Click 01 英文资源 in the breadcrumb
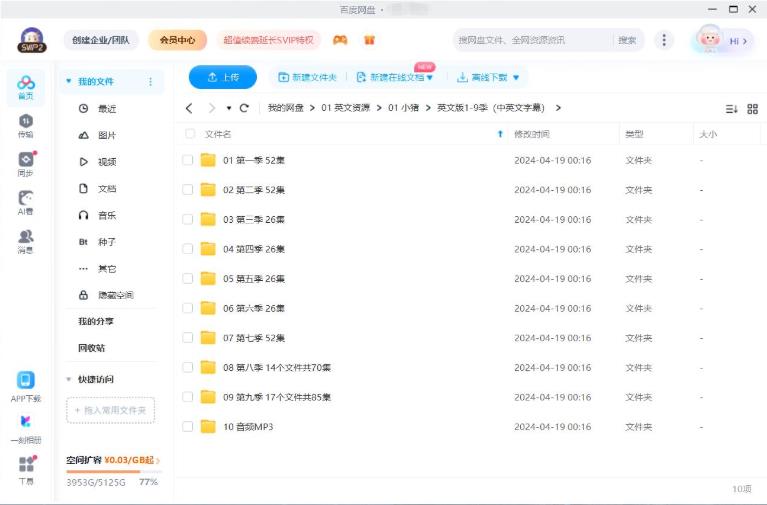This screenshot has height=505, width=767. [x=345, y=108]
